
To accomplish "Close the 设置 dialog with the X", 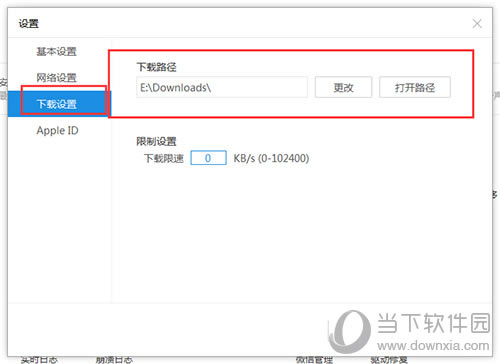I will click(x=477, y=24).
